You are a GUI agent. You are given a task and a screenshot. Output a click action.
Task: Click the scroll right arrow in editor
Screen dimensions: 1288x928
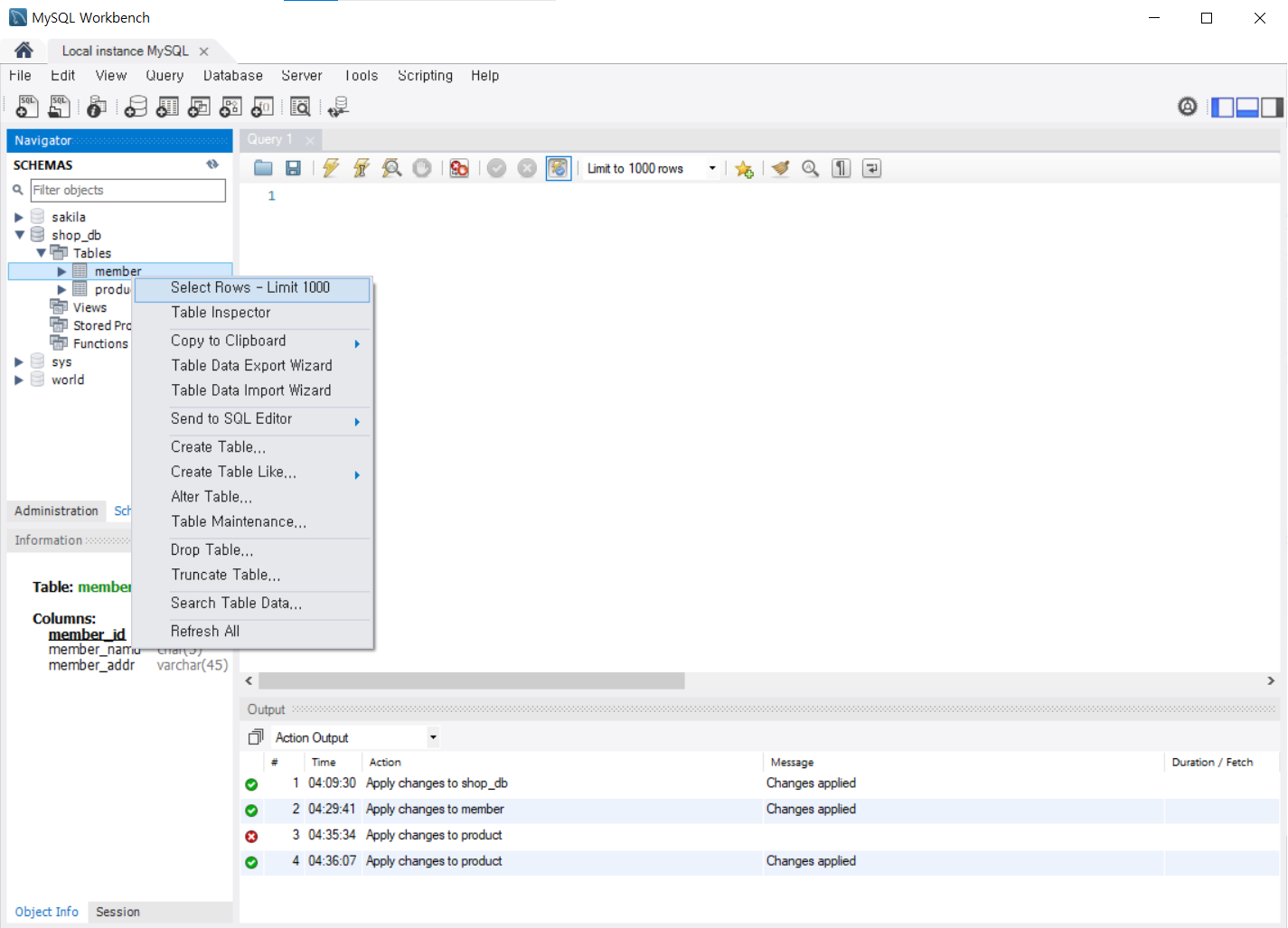pyautogui.click(x=1271, y=681)
